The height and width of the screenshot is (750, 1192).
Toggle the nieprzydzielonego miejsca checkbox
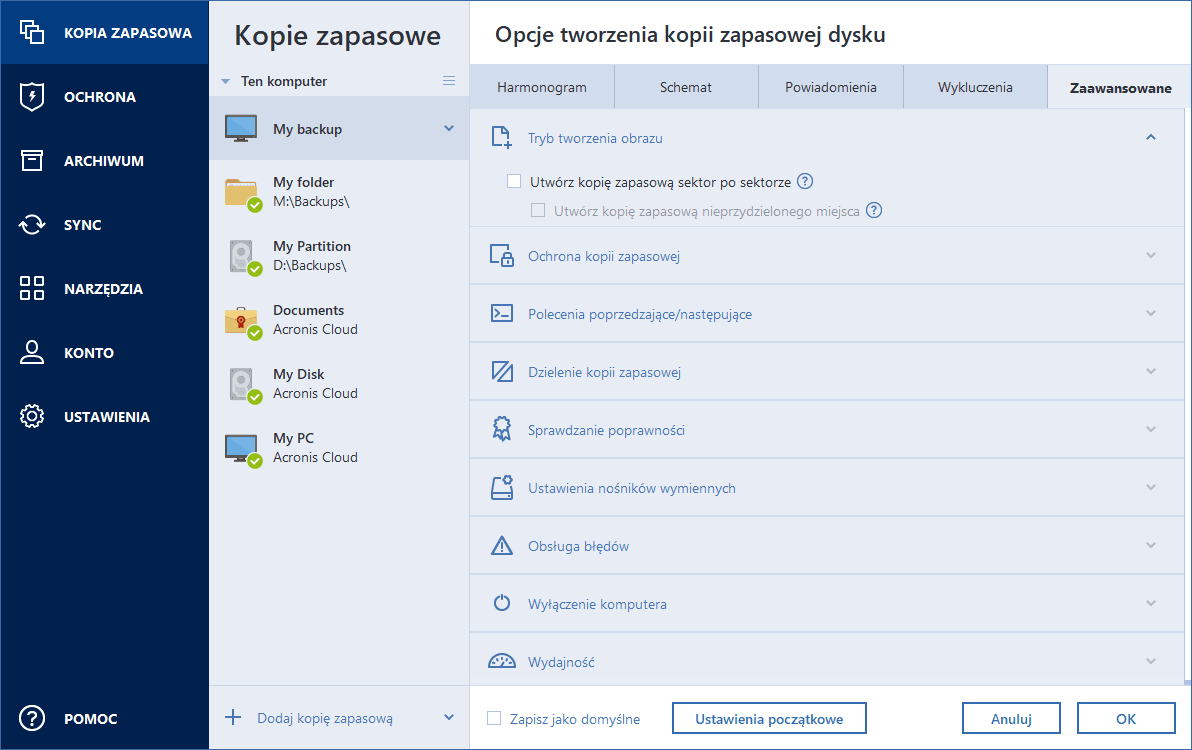tap(538, 211)
